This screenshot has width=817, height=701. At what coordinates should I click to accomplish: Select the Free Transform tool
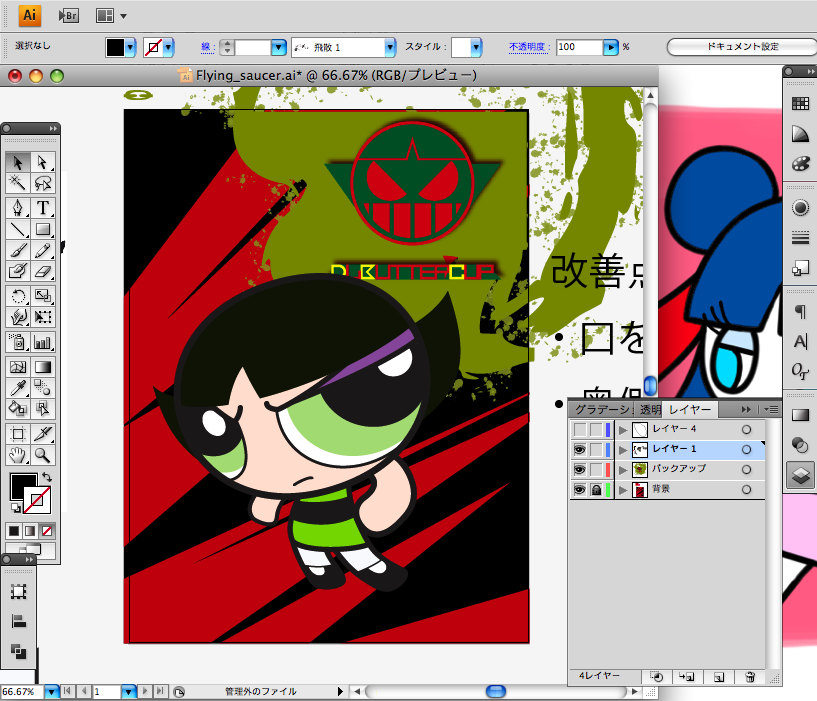(x=43, y=317)
